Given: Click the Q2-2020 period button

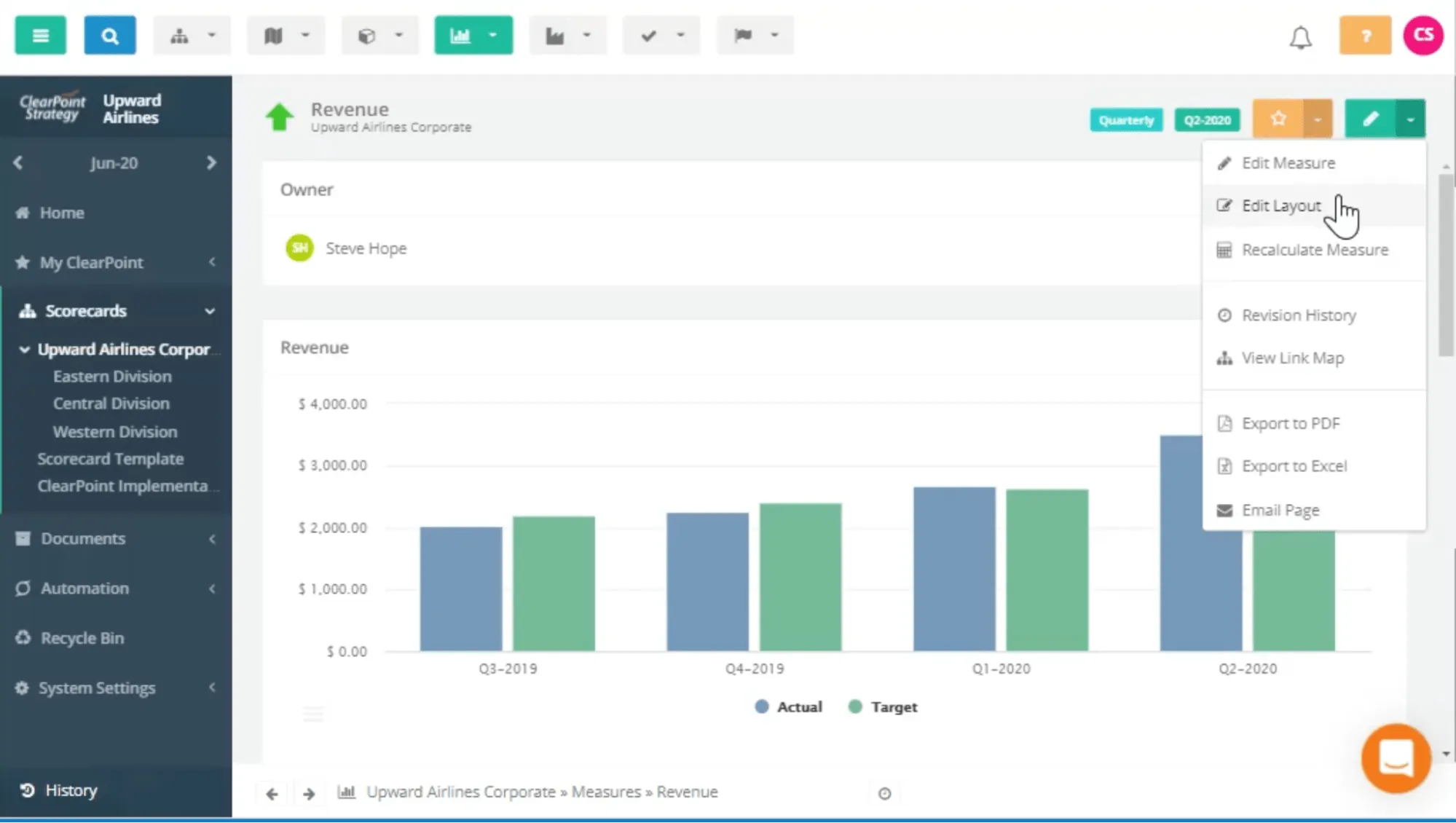Looking at the screenshot, I should coord(1207,120).
